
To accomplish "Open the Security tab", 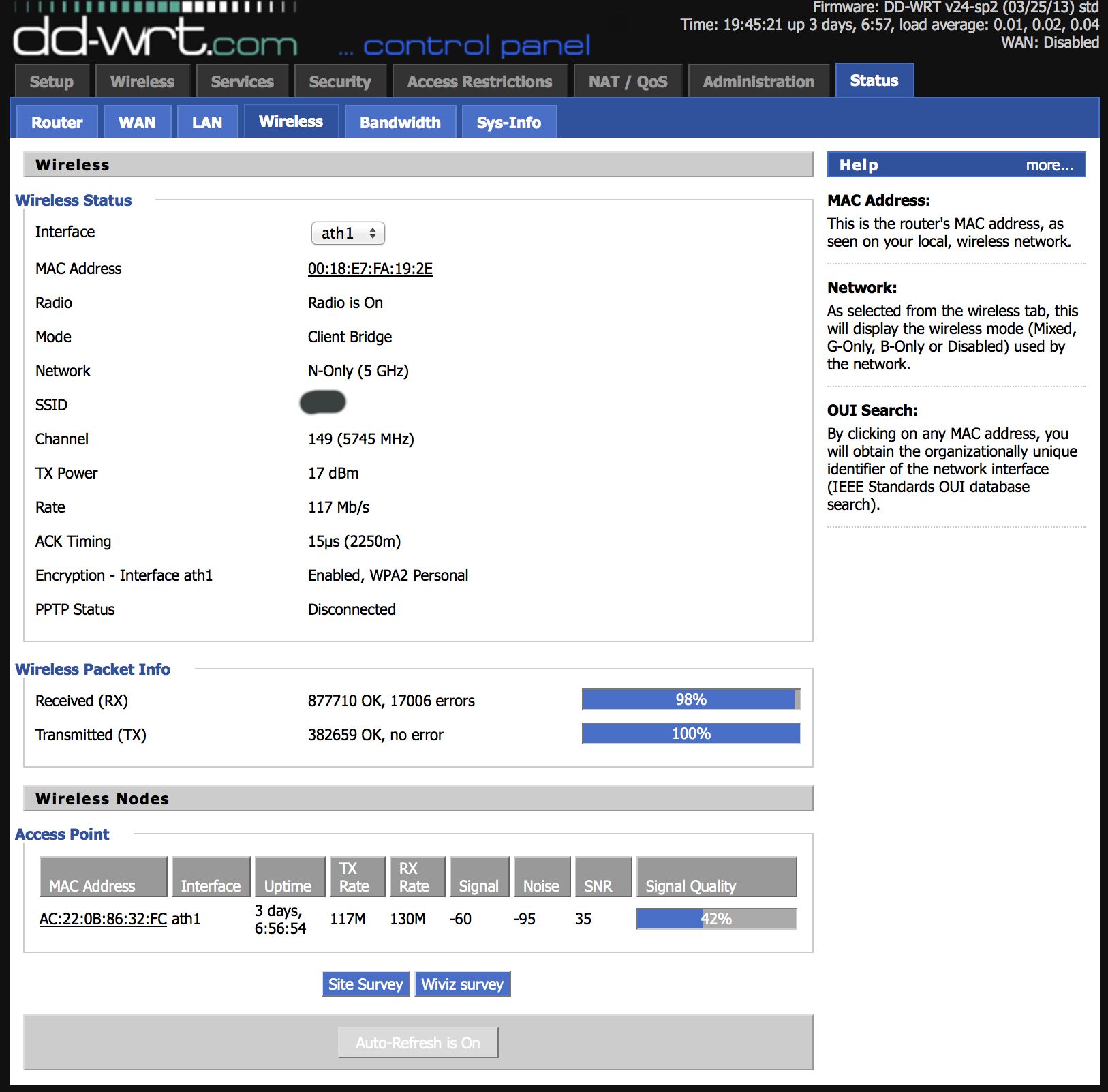I will [x=340, y=81].
